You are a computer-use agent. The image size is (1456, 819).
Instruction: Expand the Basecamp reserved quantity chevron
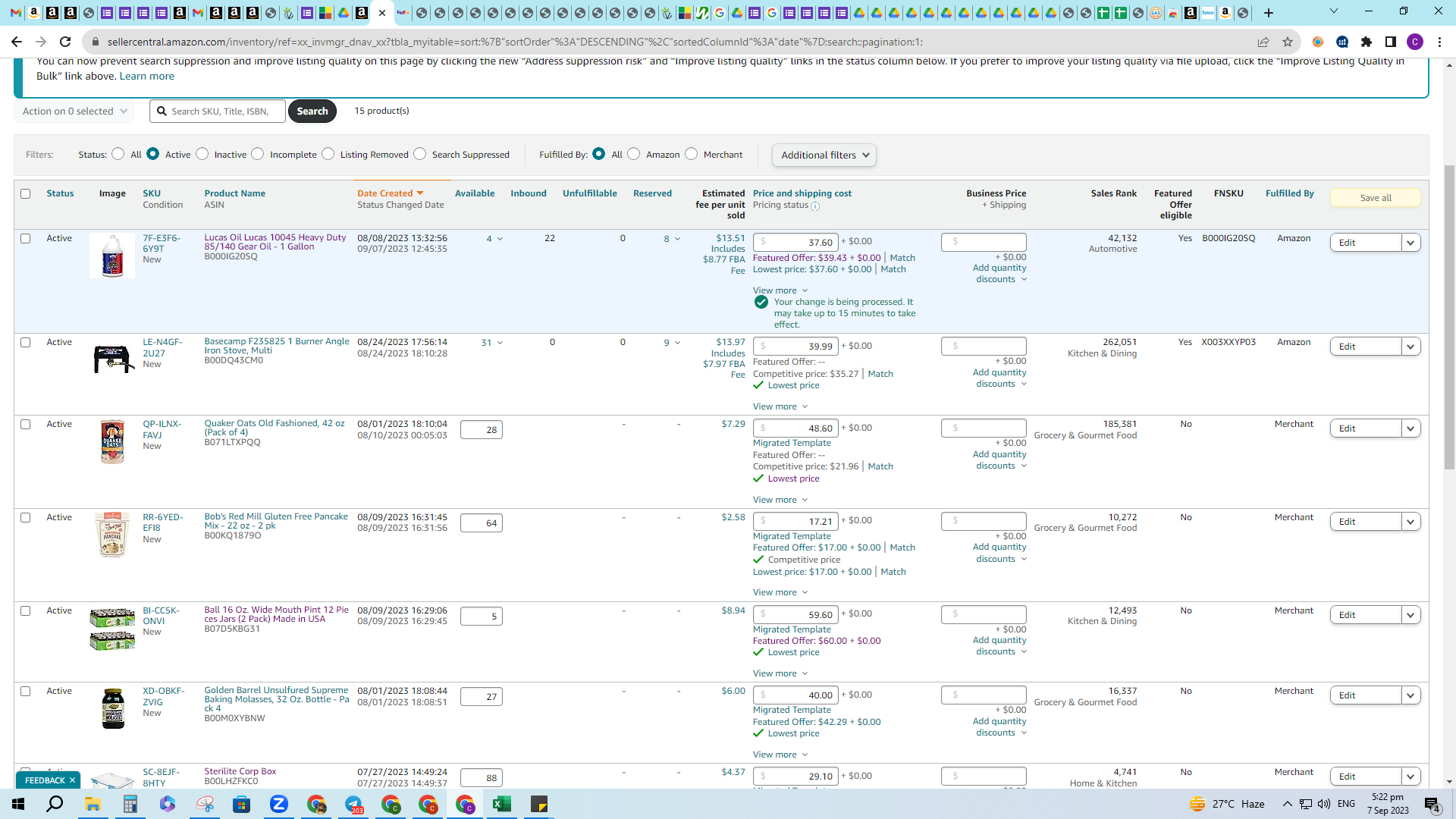tap(677, 343)
